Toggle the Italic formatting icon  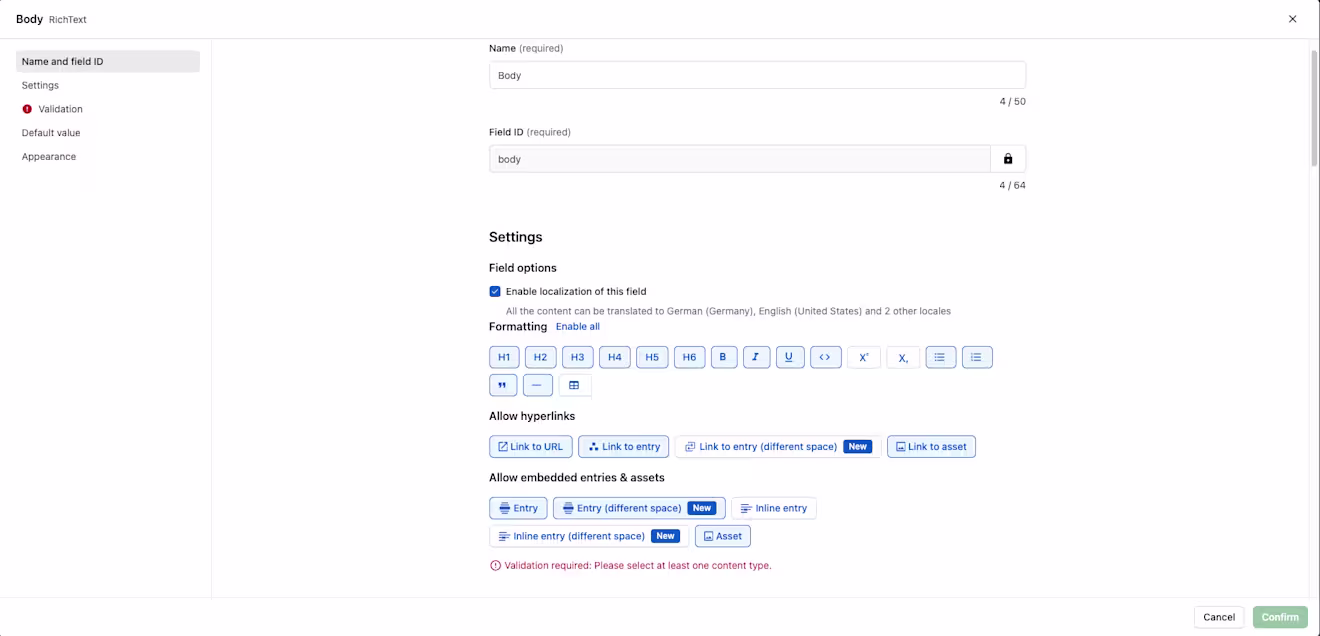pyautogui.click(x=757, y=357)
